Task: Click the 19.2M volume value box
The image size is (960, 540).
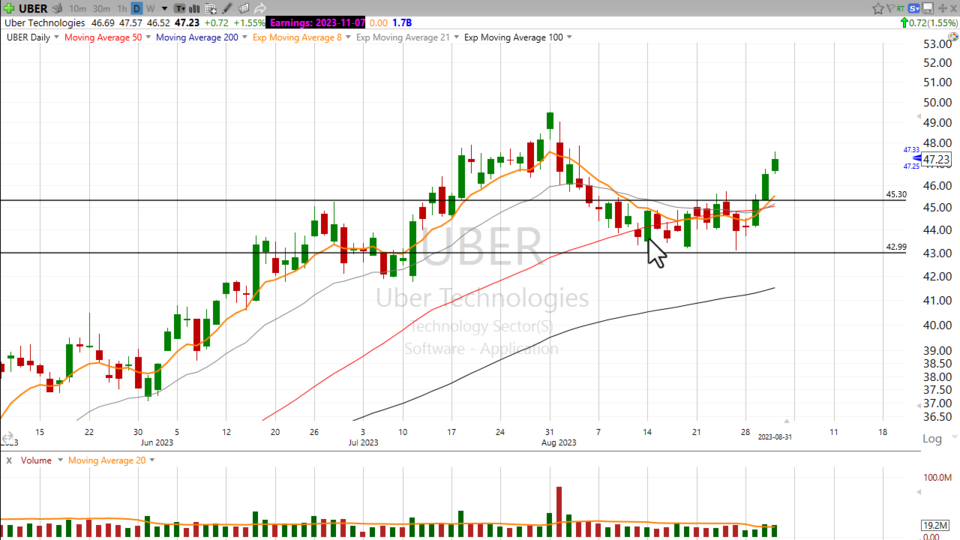Action: point(936,525)
